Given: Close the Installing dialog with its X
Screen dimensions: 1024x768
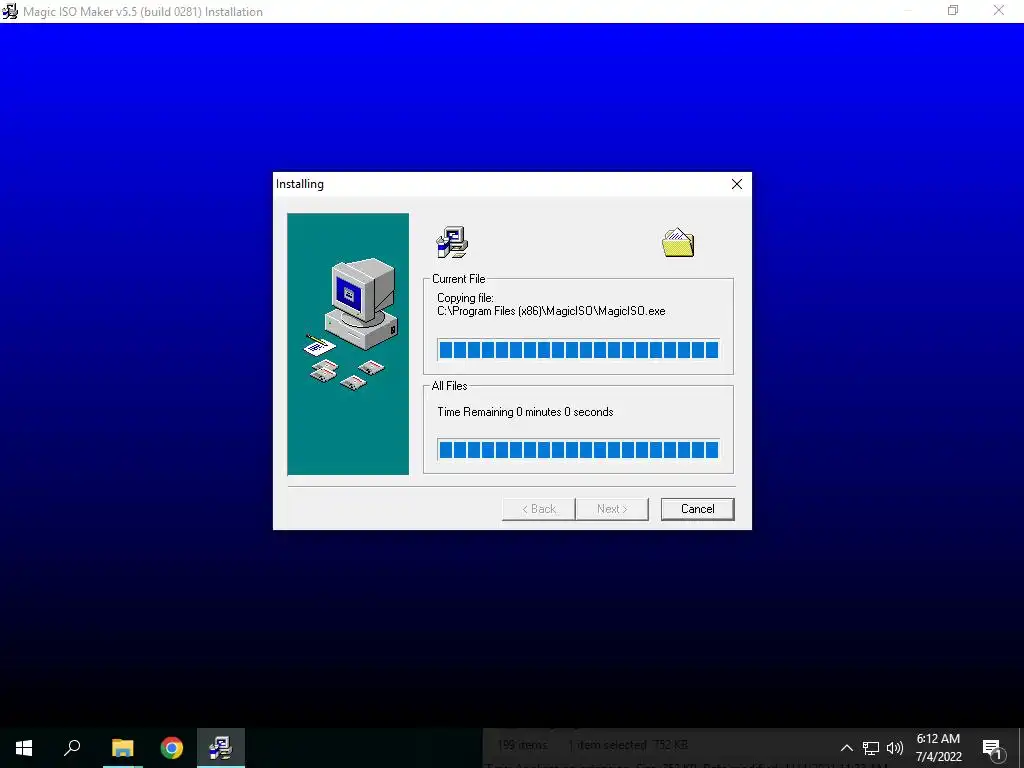Looking at the screenshot, I should [737, 184].
